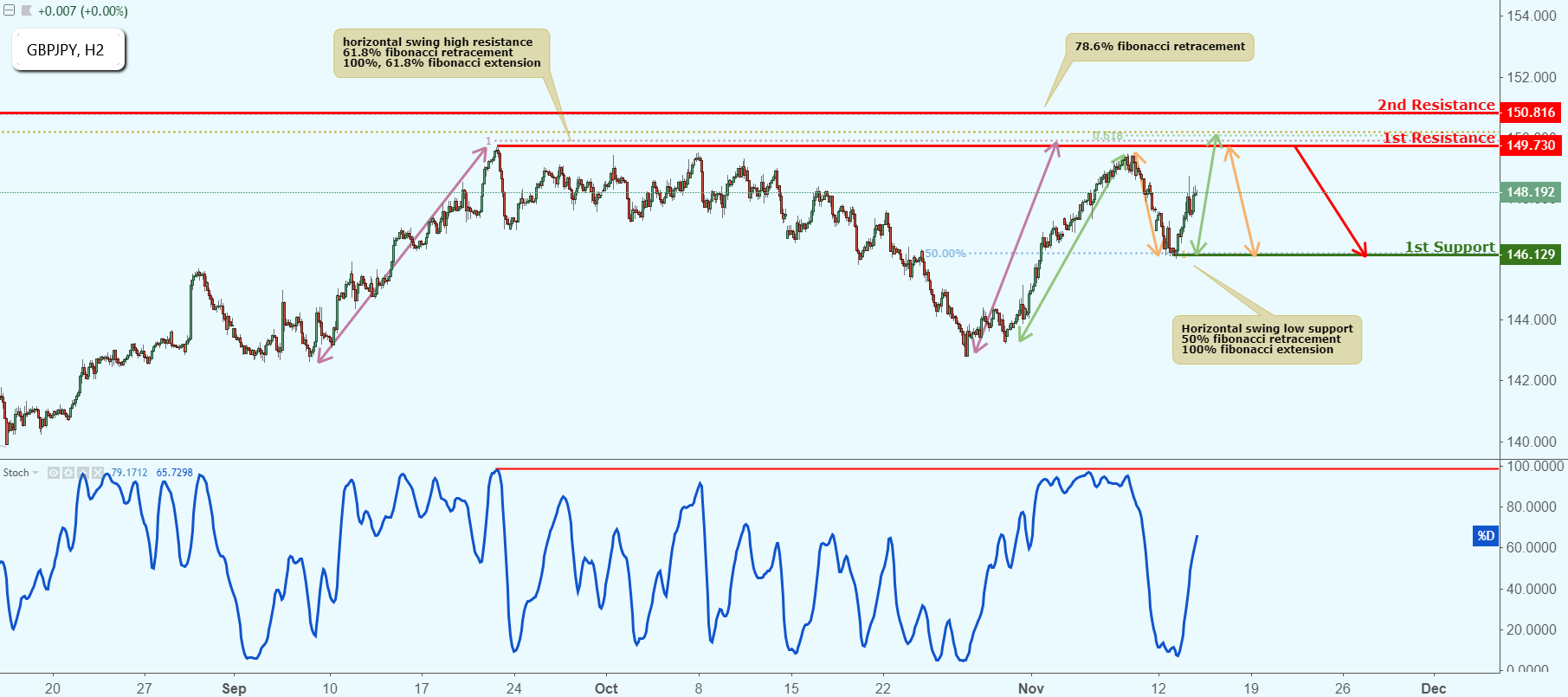Screen dimensions: 1568x697
Task: Click the 19 date label on time axis
Action: (x=1251, y=688)
